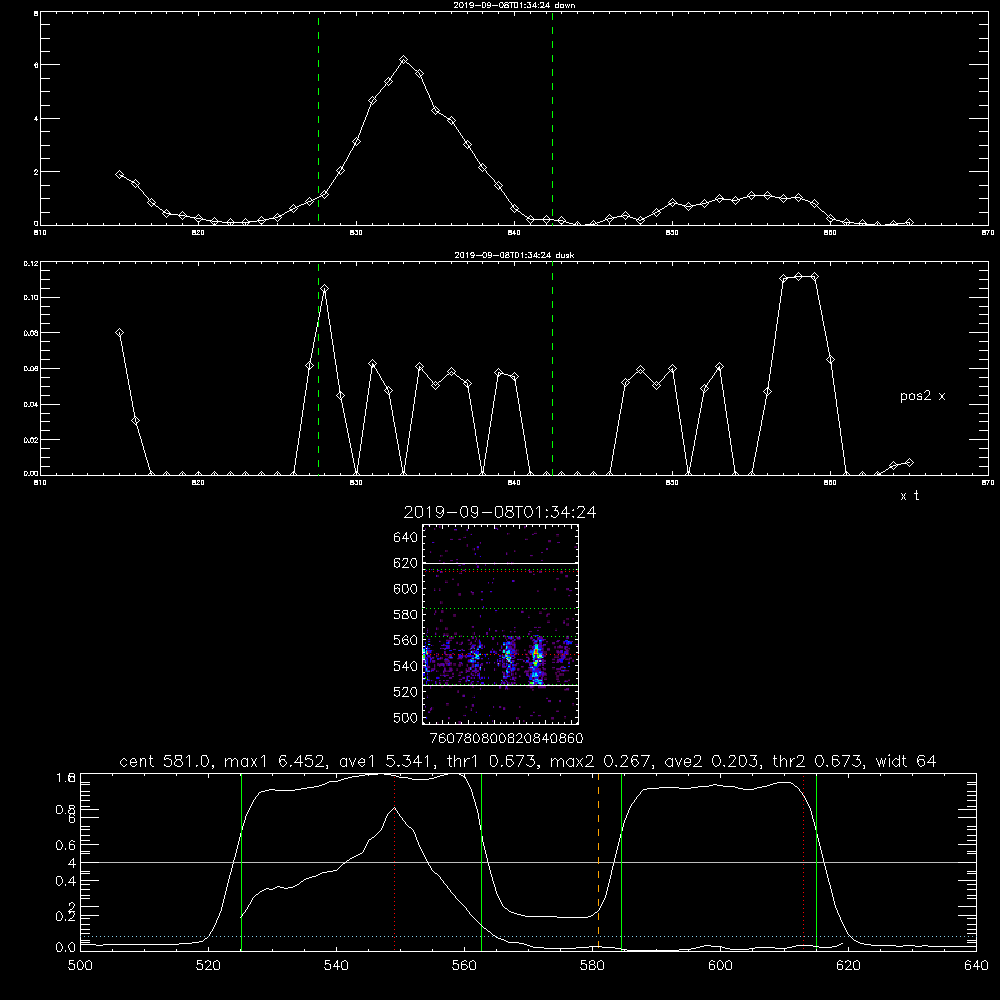Click the '520' x-axis label of bottom plot

(x=208, y=966)
